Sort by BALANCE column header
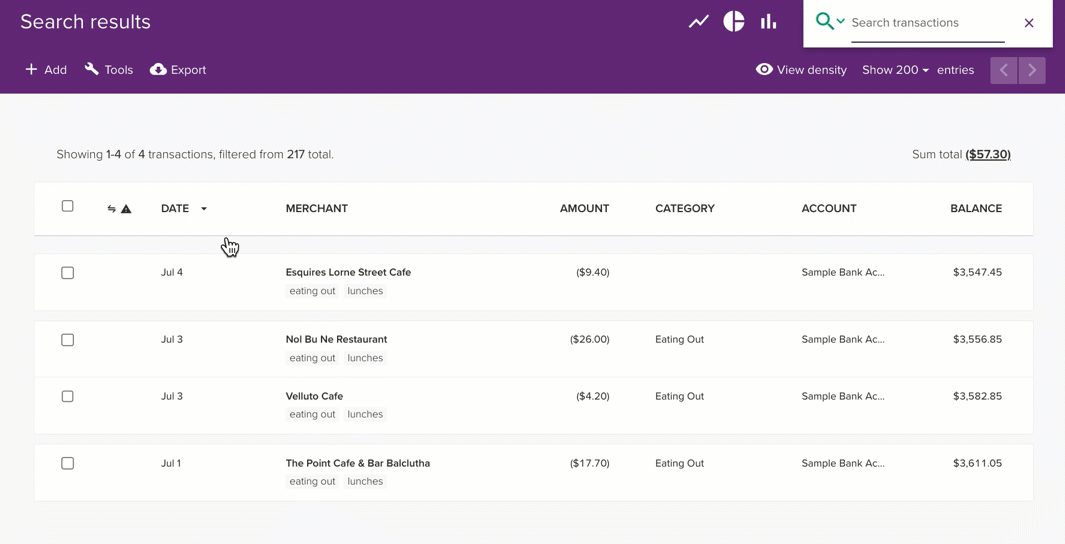The height and width of the screenshot is (544, 1065). coord(976,208)
